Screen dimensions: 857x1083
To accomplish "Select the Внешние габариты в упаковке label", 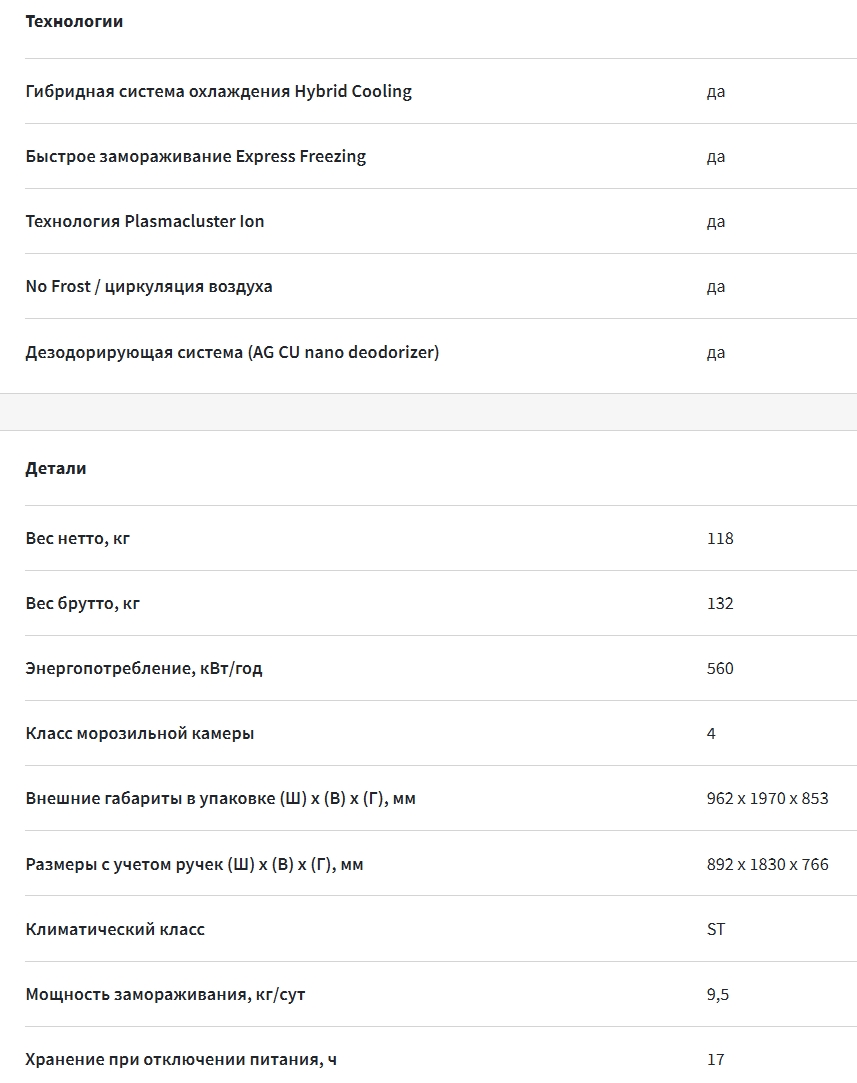I will (220, 799).
